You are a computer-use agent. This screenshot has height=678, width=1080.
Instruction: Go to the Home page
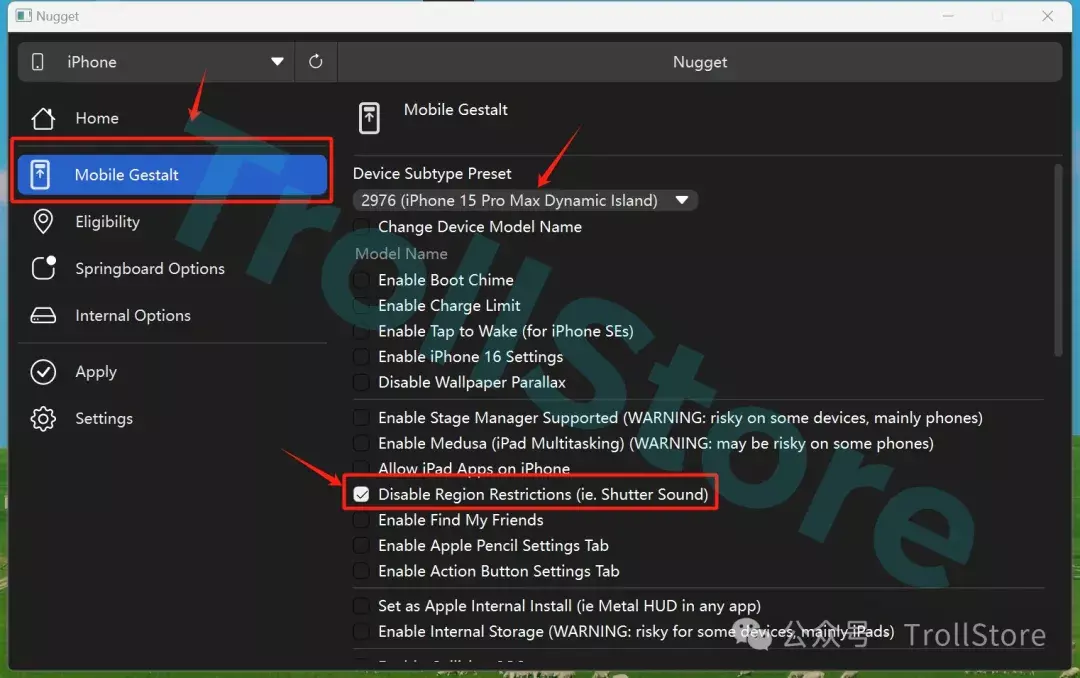point(172,119)
